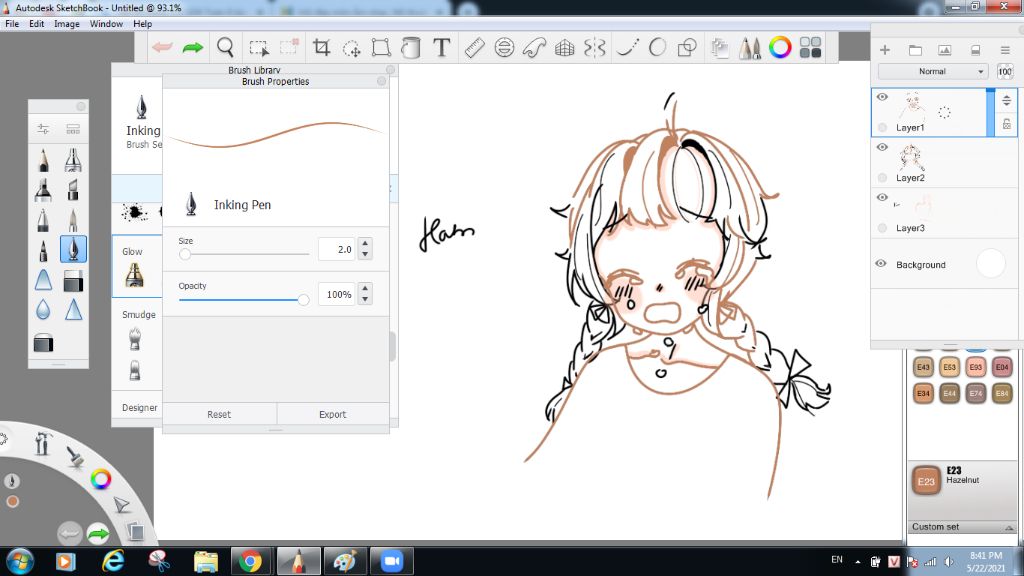Viewport: 1024px width, 576px height.
Task: Click Export in Brush Properties
Action: point(332,414)
